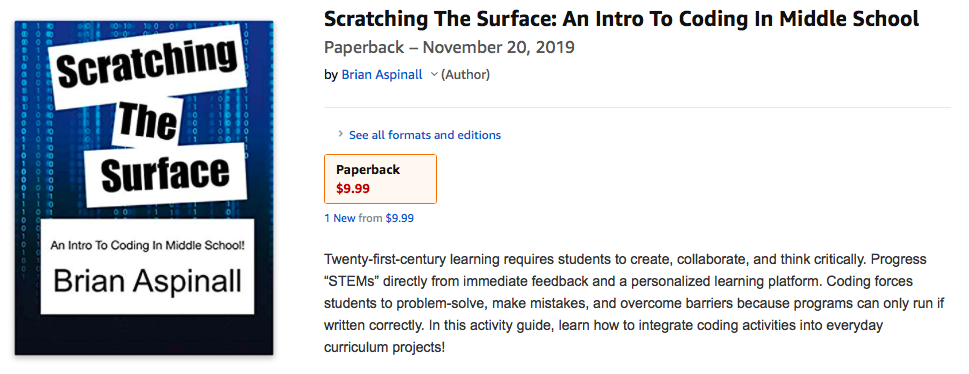Open the book cover image
The width and height of the screenshot is (969, 374).
click(x=144, y=188)
